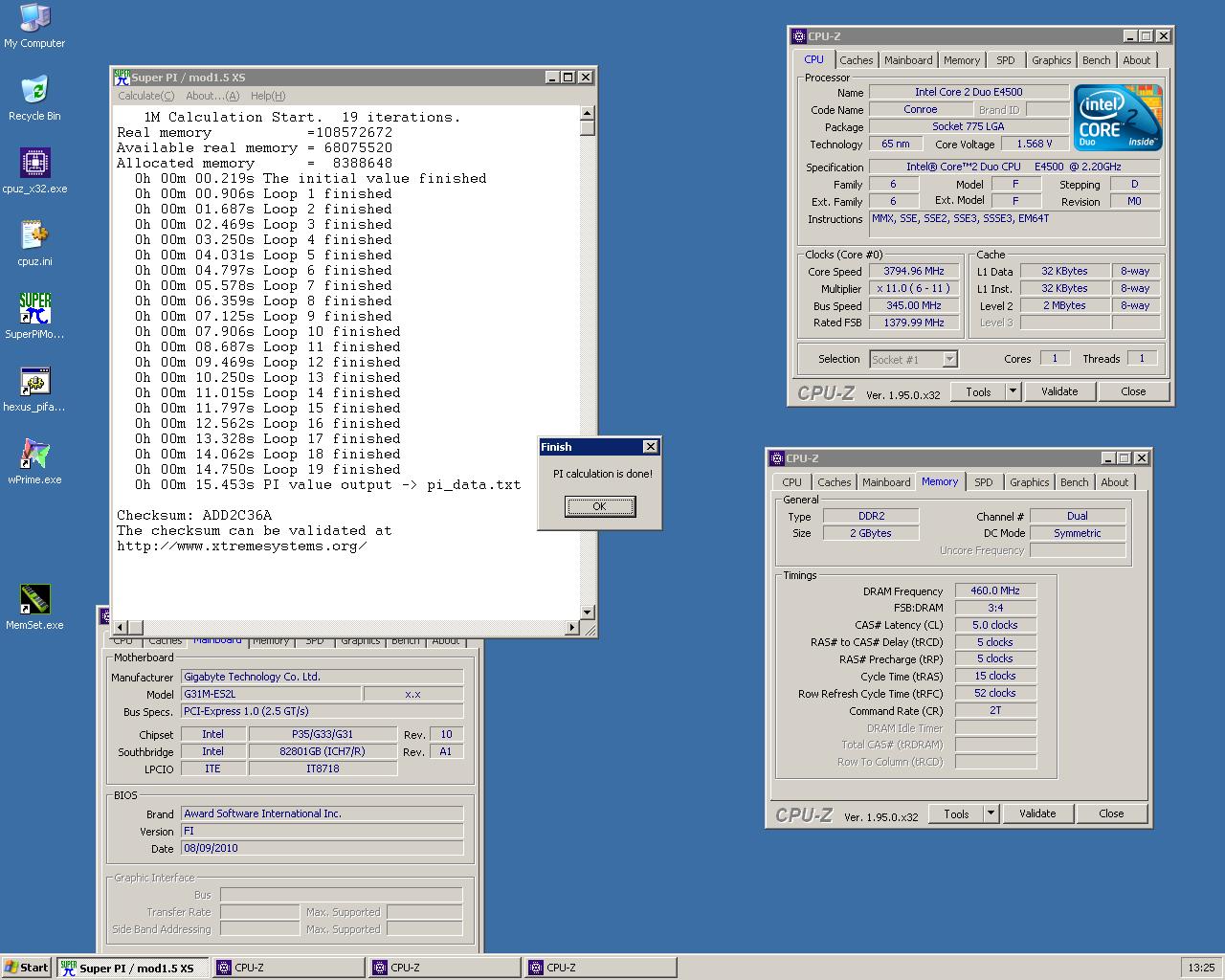Click Super PI horizontal scrollbar left arrow
The width and height of the screenshot is (1225, 980).
(120, 628)
